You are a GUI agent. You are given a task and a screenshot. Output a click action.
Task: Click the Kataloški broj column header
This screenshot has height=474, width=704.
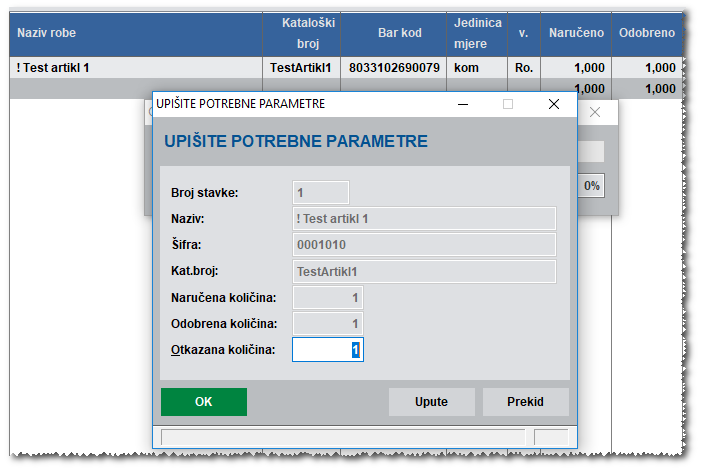pos(301,33)
